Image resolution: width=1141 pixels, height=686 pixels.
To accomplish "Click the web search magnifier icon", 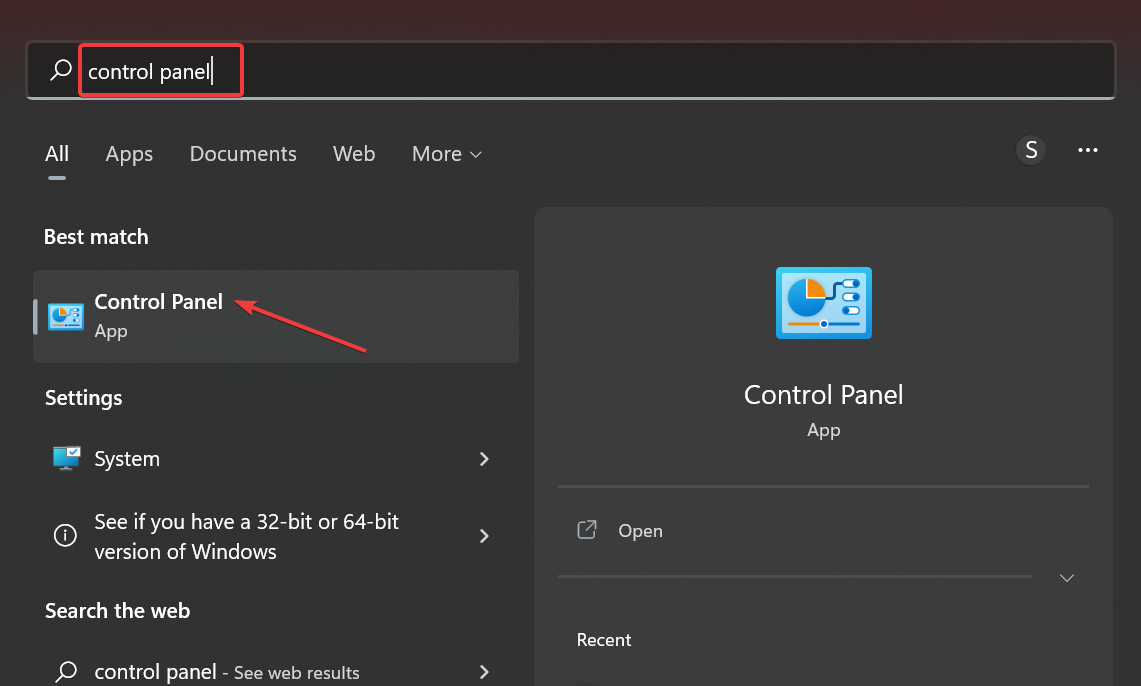I will click(66, 671).
